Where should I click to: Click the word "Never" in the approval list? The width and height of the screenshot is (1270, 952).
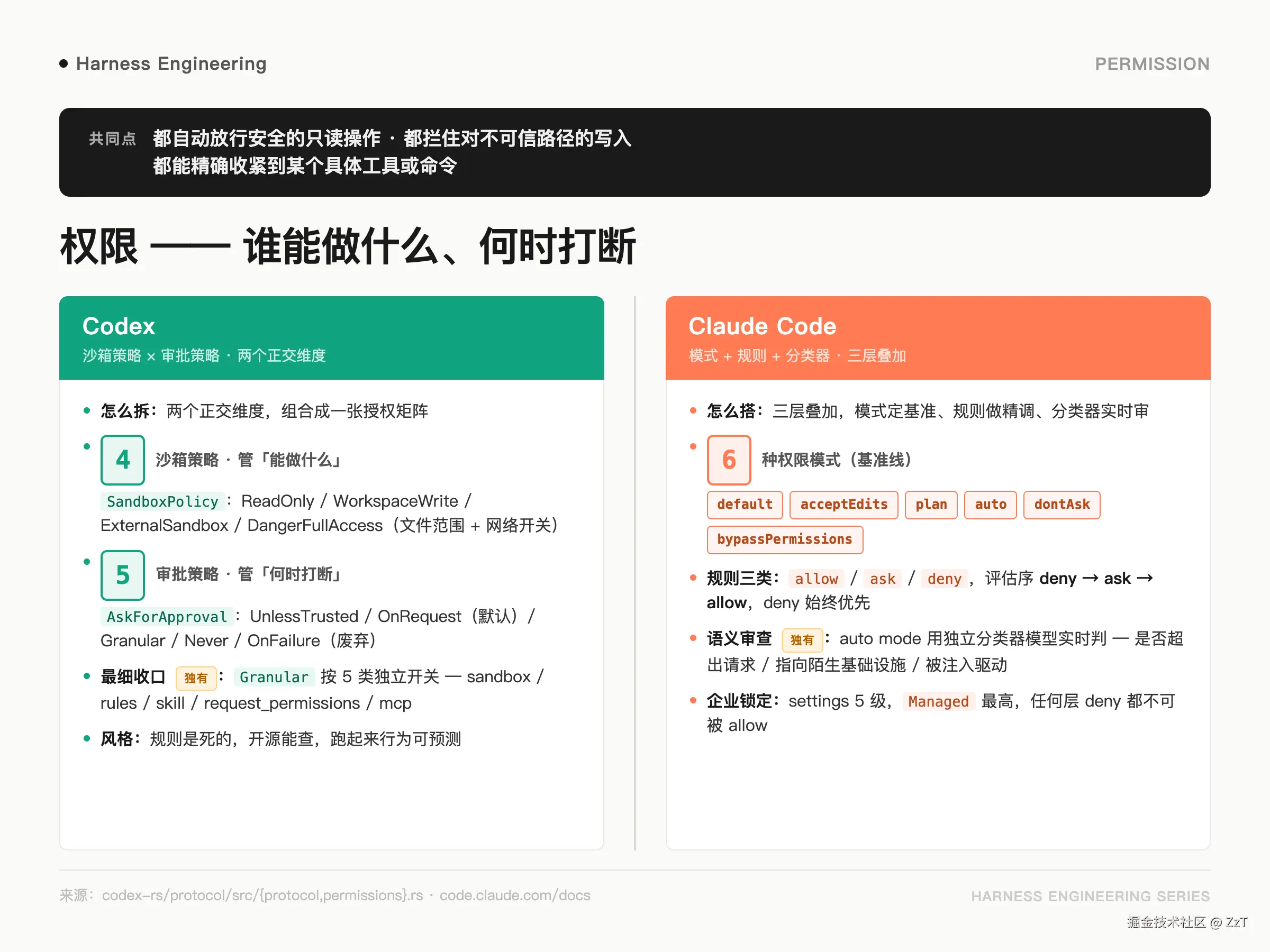click(206, 641)
